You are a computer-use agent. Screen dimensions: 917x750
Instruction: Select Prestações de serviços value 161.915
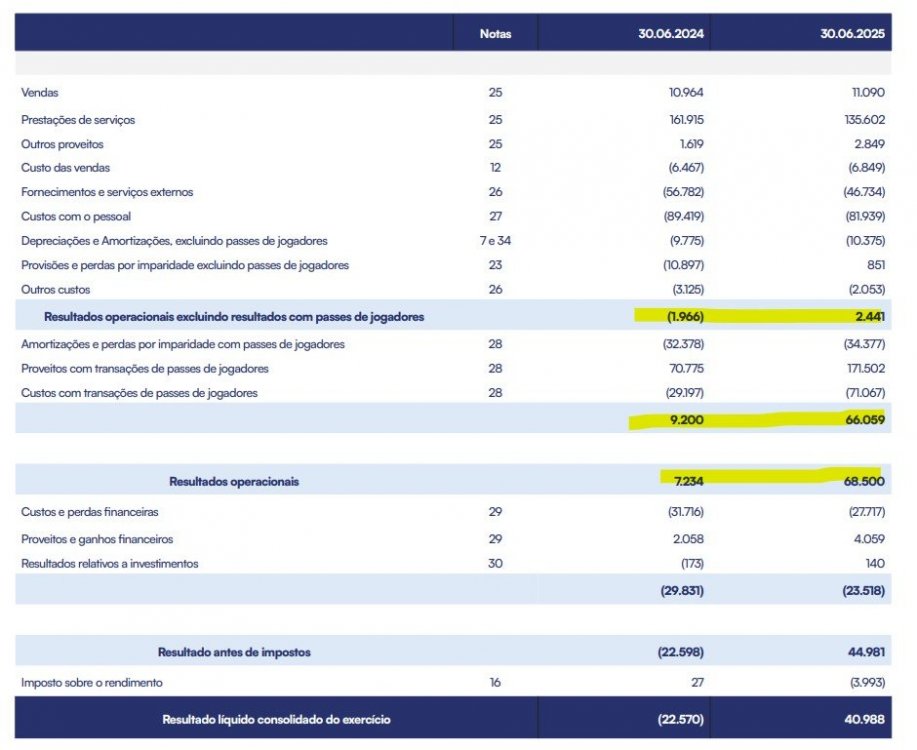687,120
